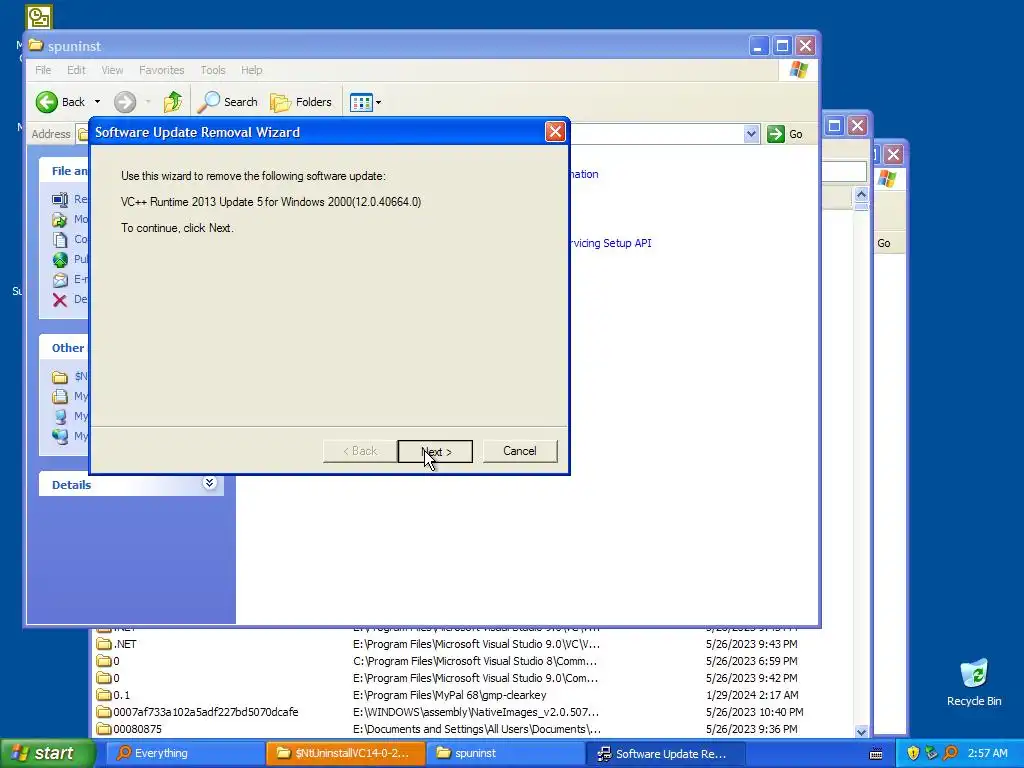Open the Edit menu
This screenshot has width=1024, height=768.
(76, 70)
